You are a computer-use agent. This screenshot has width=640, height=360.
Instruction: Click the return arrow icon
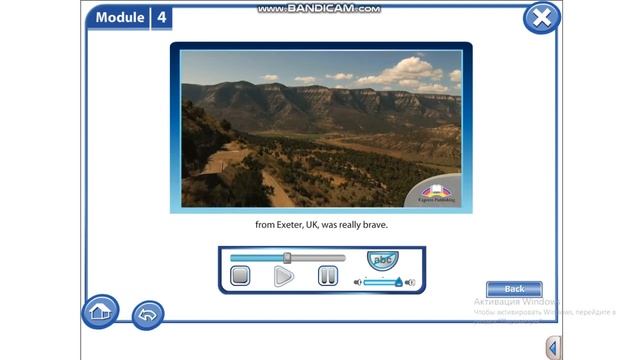[x=148, y=315]
